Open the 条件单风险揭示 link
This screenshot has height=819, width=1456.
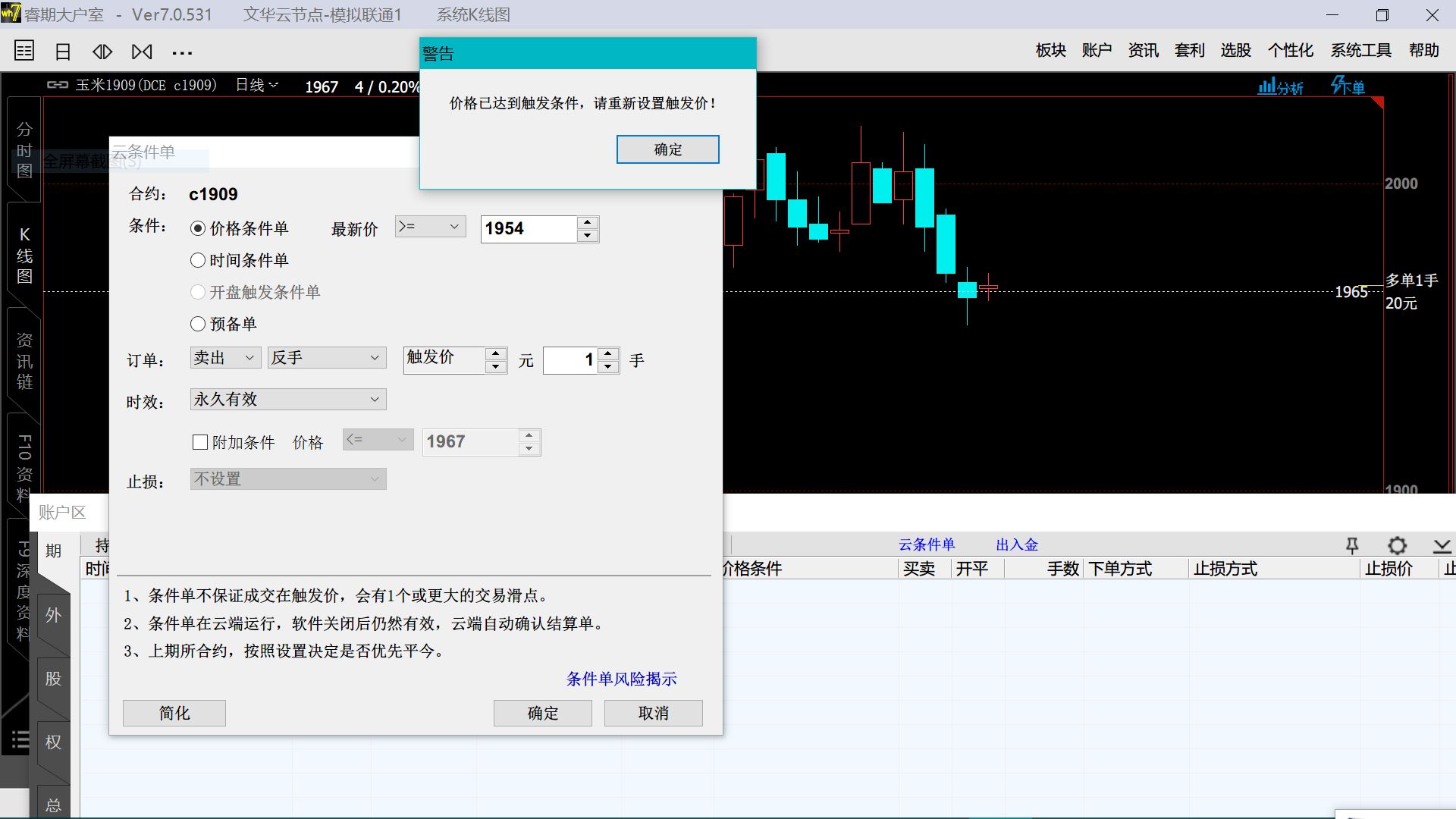click(x=621, y=679)
